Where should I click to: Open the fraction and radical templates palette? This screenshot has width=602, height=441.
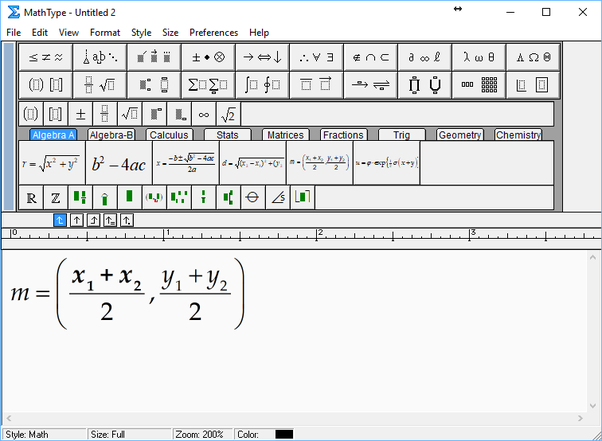click(100, 85)
